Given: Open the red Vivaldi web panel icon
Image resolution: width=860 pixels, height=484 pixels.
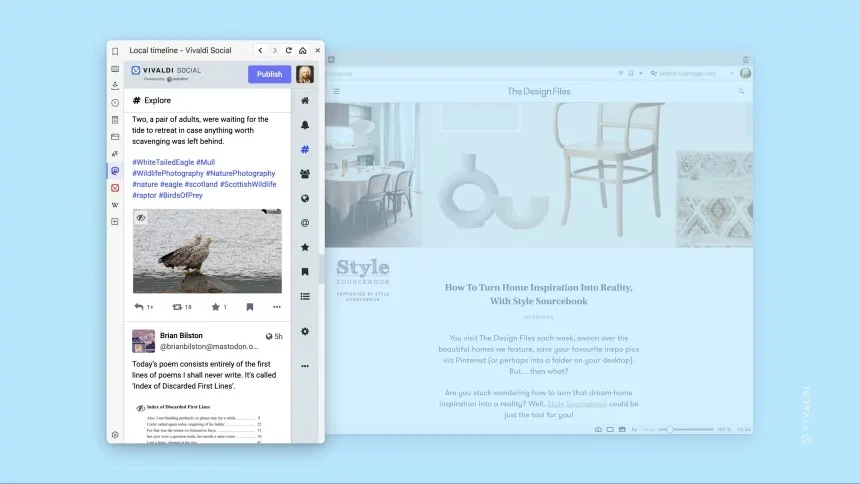Looking at the screenshot, I should [x=115, y=188].
